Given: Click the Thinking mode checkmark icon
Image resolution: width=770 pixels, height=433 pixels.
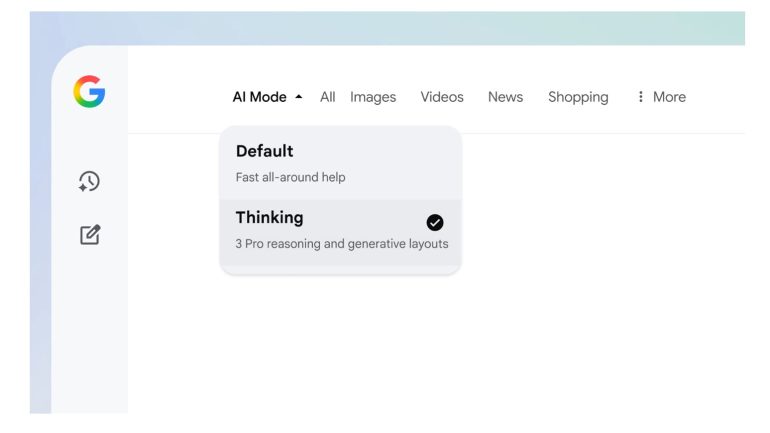Looking at the screenshot, I should click(x=435, y=223).
